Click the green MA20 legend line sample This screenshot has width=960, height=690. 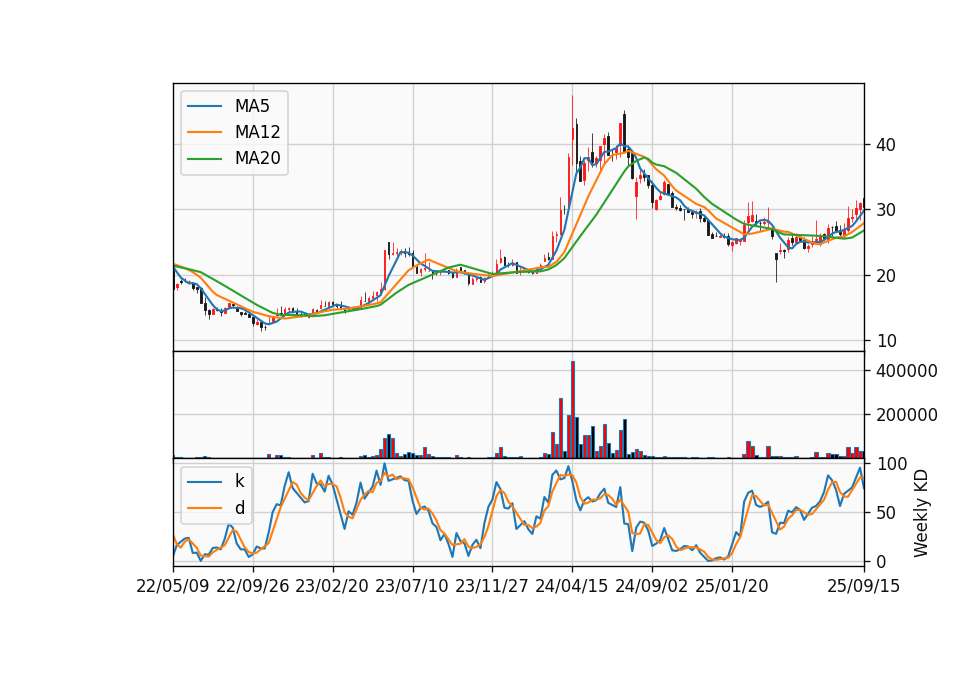pyautogui.click(x=204, y=159)
